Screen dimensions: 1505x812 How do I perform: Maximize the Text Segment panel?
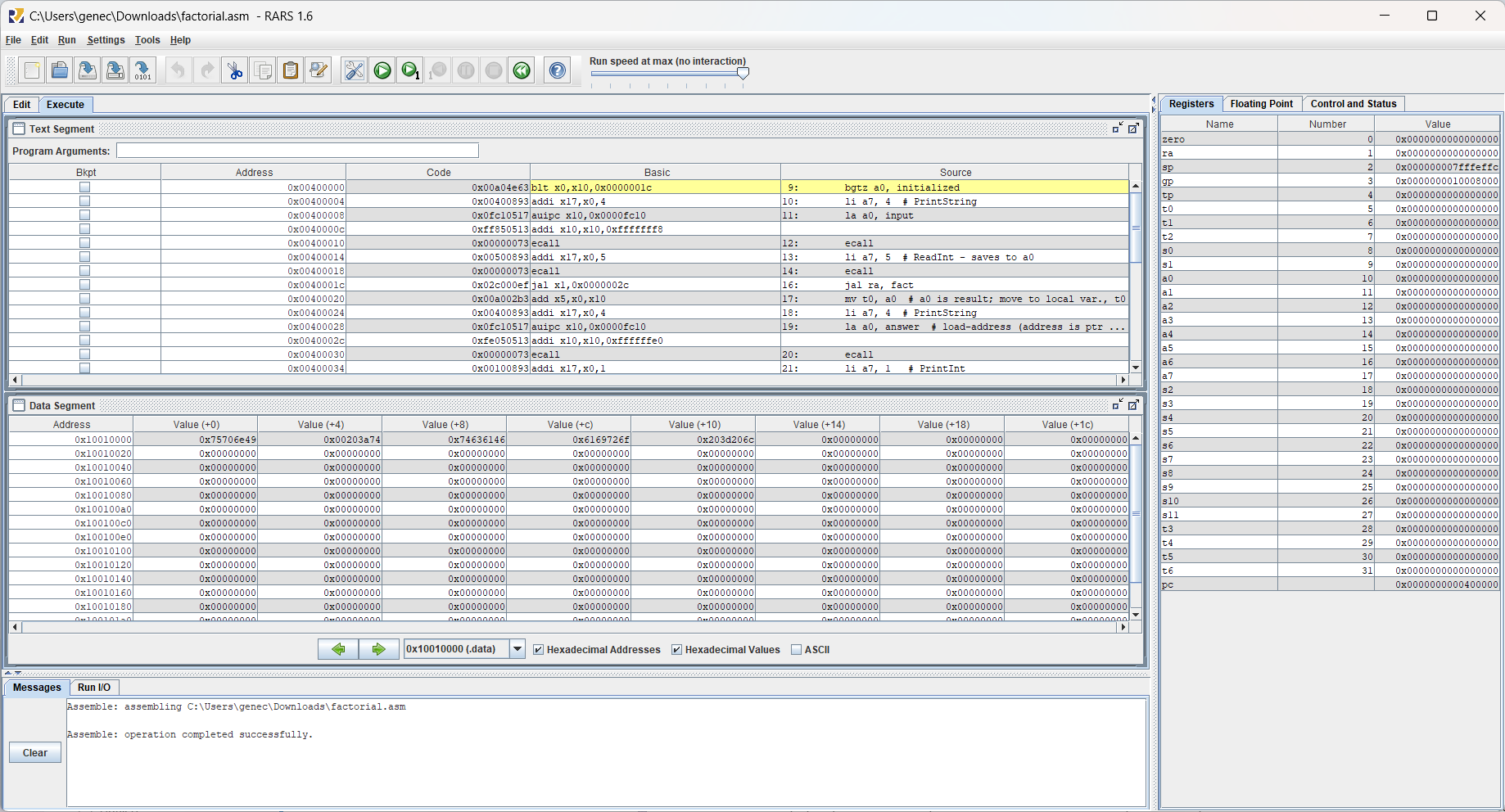(1133, 129)
